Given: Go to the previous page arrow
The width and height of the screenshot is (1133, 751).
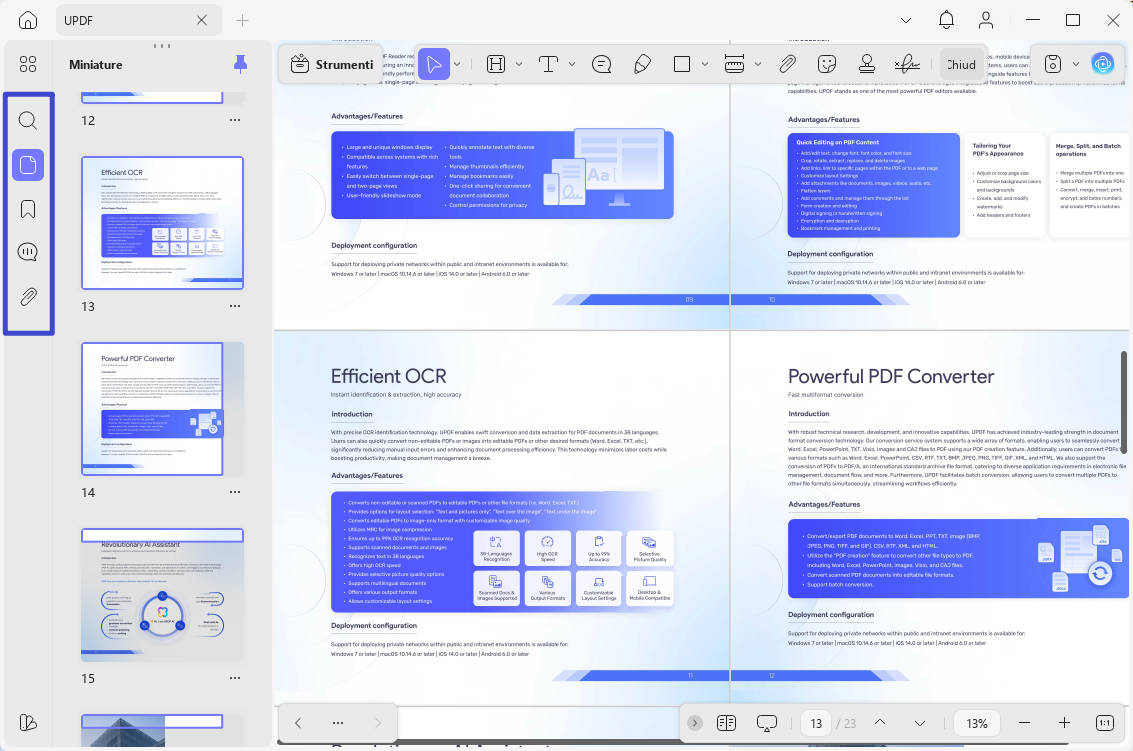Looking at the screenshot, I should 880,723.
